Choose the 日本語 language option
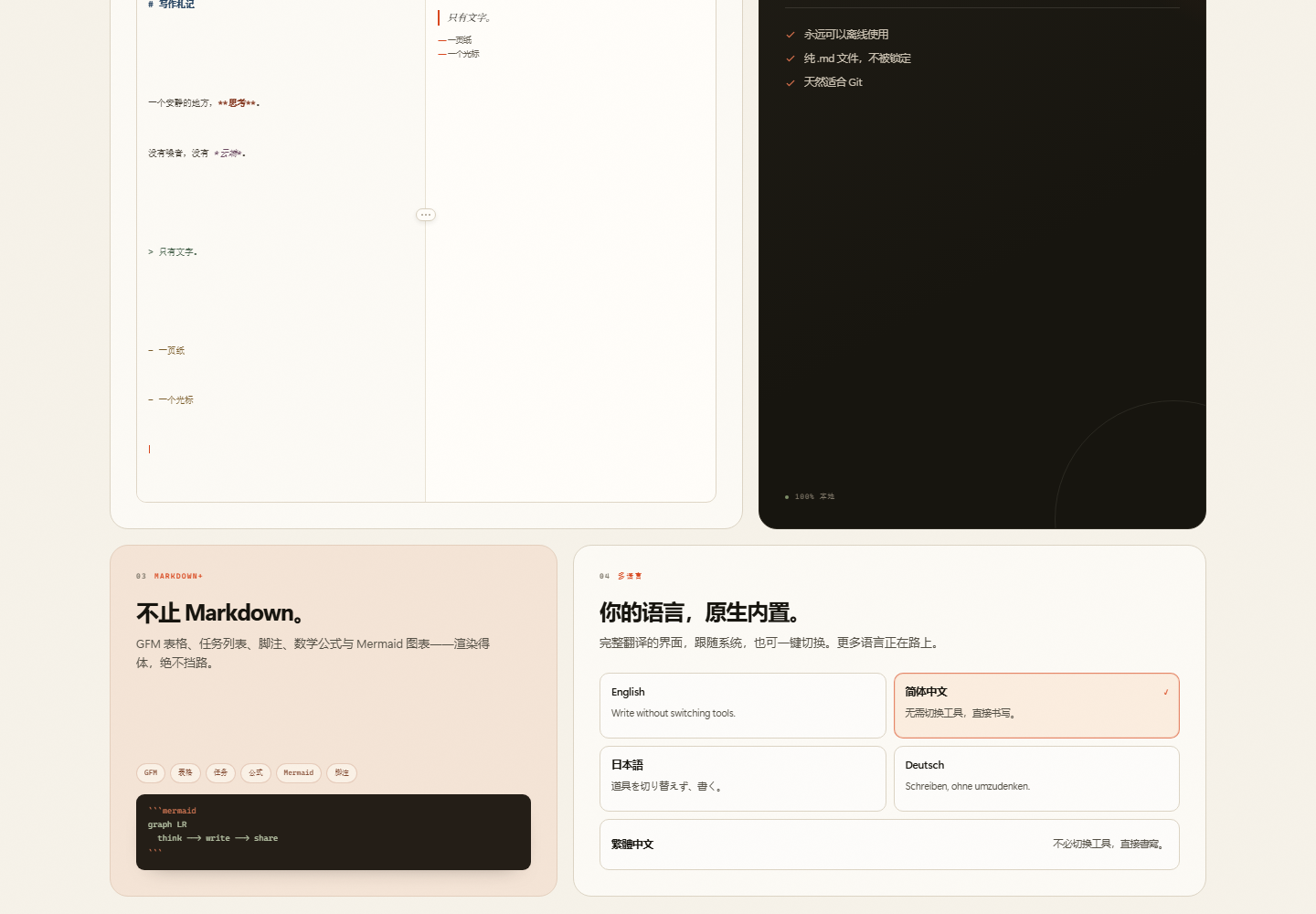The width and height of the screenshot is (1316, 914). point(743,779)
